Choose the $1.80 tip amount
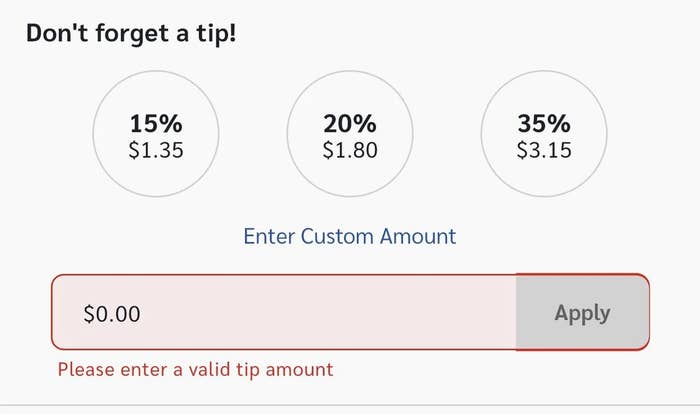Screen dimensions: 700x414 [x=350, y=151]
